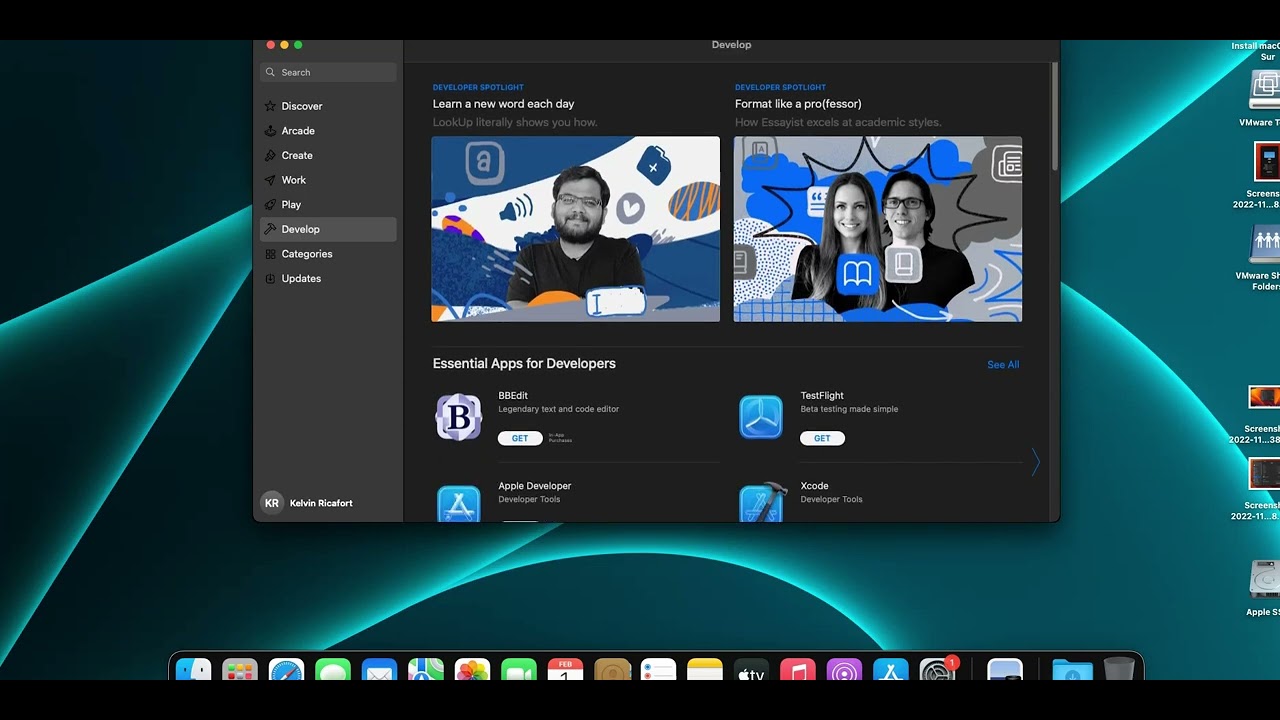Open the Discover section in sidebar

pyautogui.click(x=328, y=106)
